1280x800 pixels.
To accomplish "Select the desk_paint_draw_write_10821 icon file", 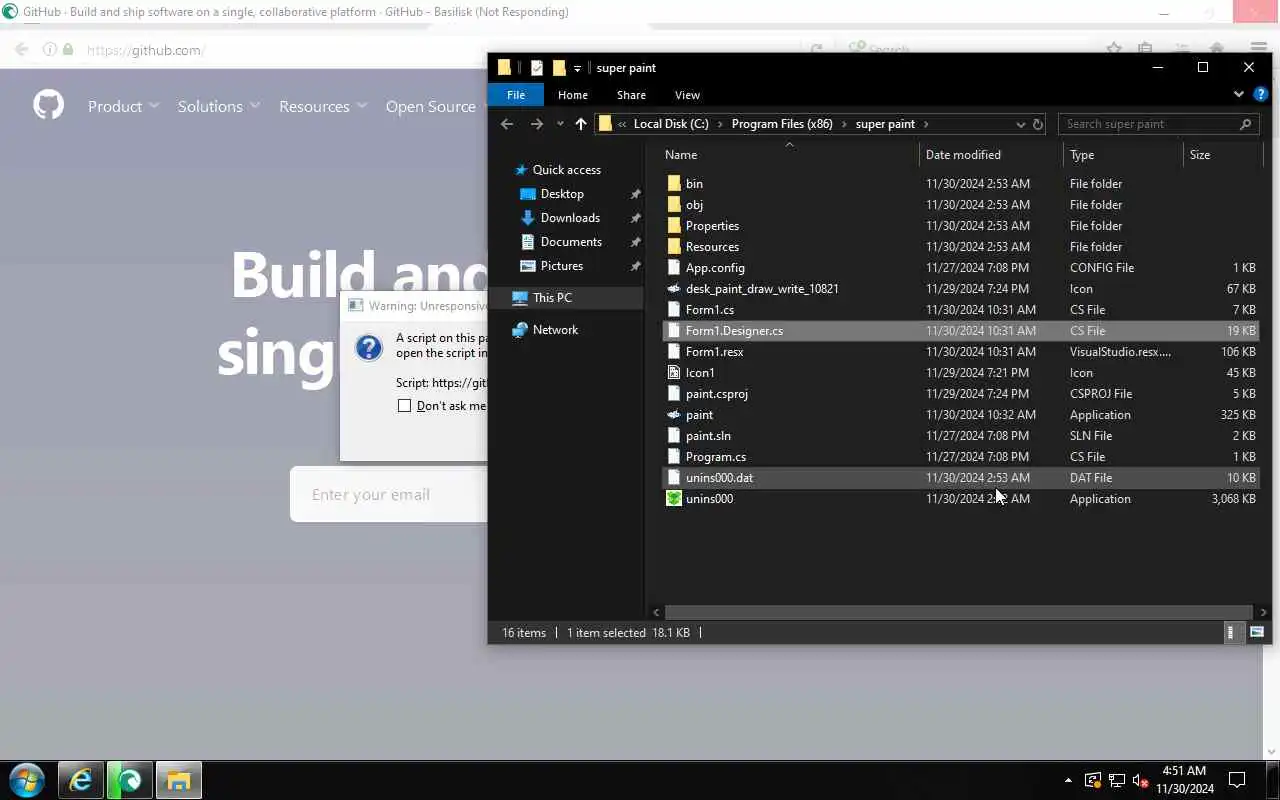I will (674, 288).
